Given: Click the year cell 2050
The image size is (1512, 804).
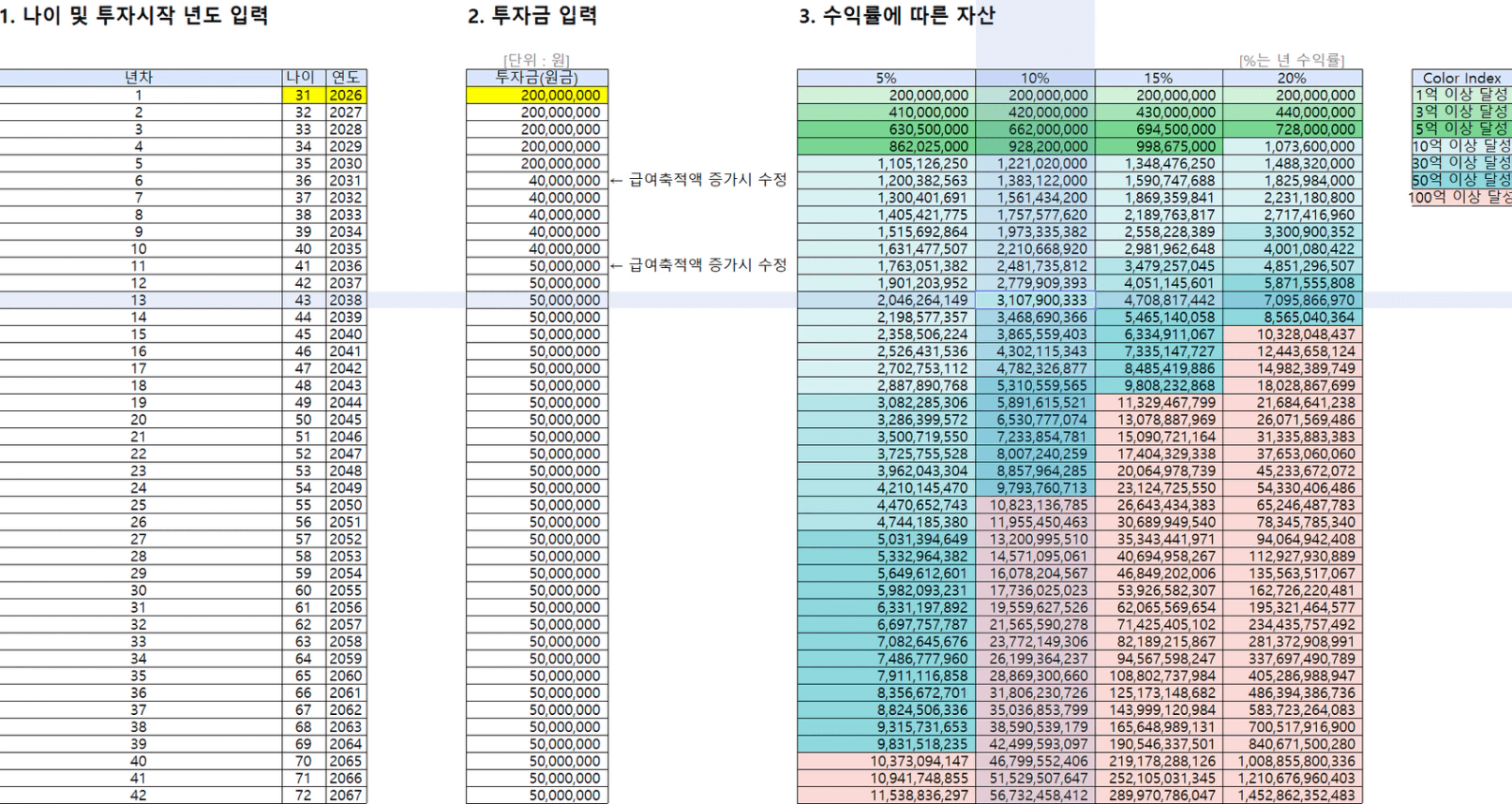Looking at the screenshot, I should (346, 505).
